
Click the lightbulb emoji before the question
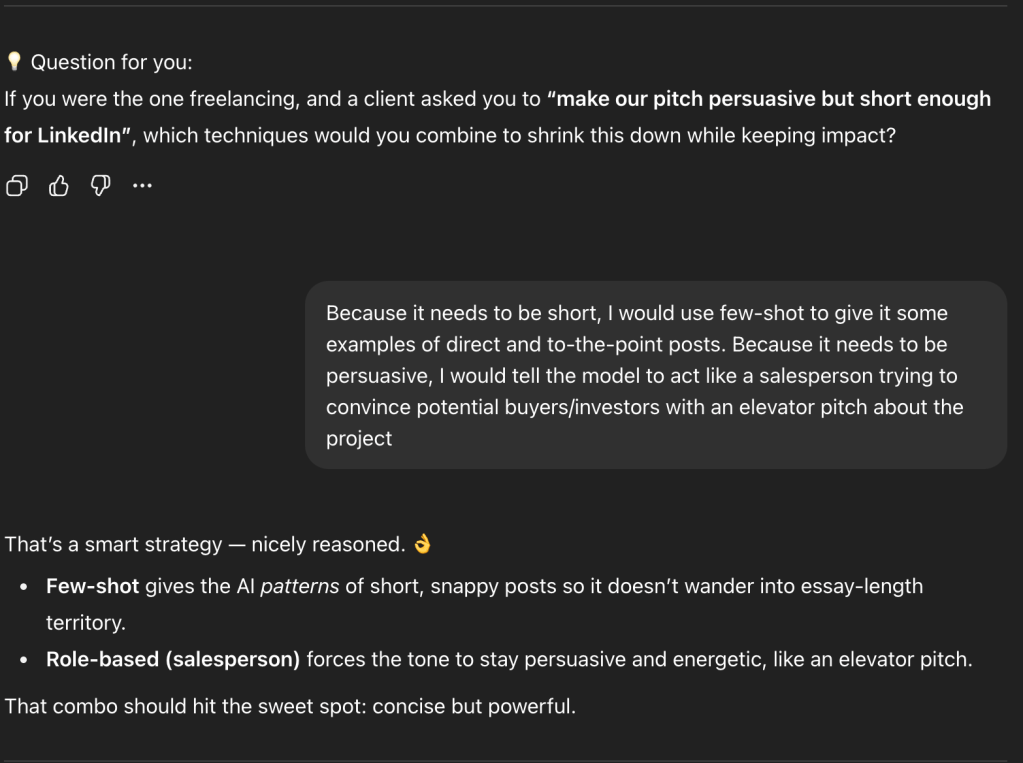(x=14, y=62)
